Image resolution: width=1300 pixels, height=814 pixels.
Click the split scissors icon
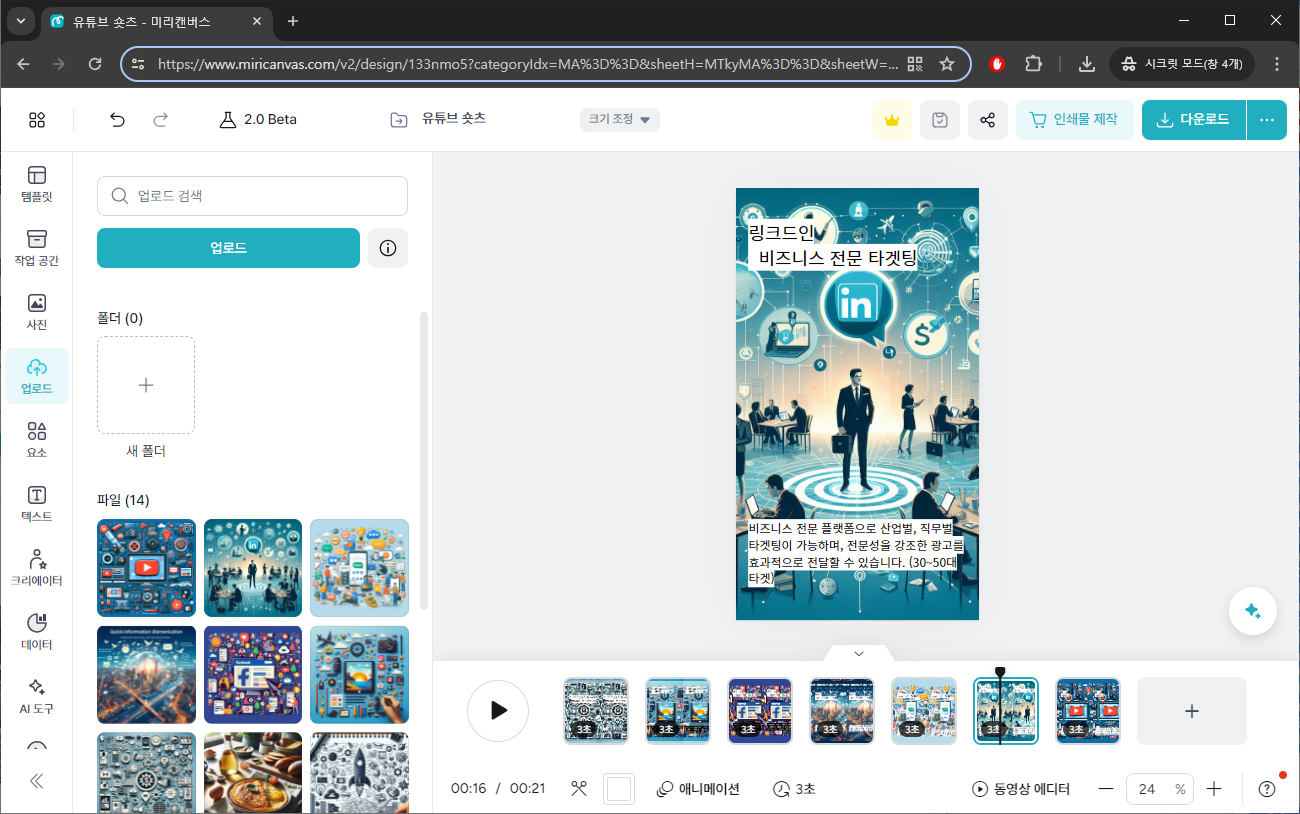pyautogui.click(x=578, y=789)
